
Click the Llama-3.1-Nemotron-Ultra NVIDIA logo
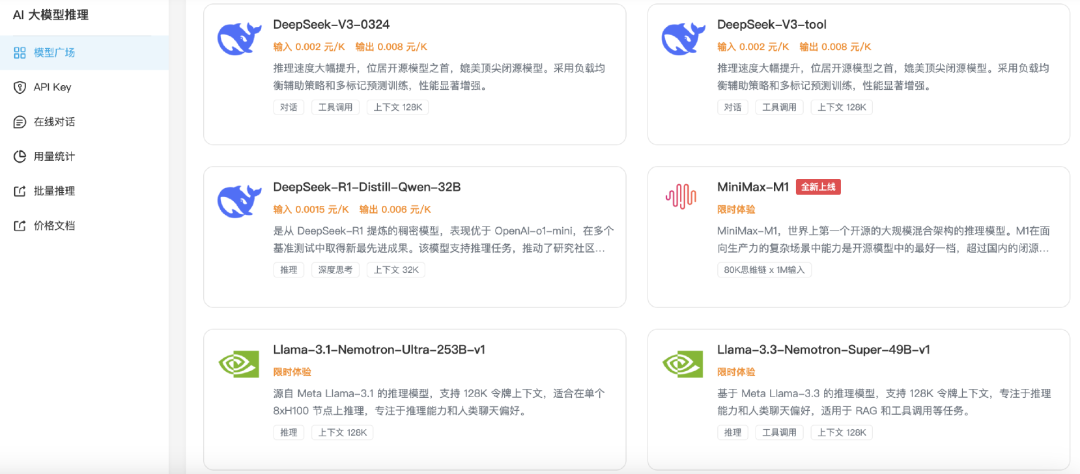pos(238,362)
